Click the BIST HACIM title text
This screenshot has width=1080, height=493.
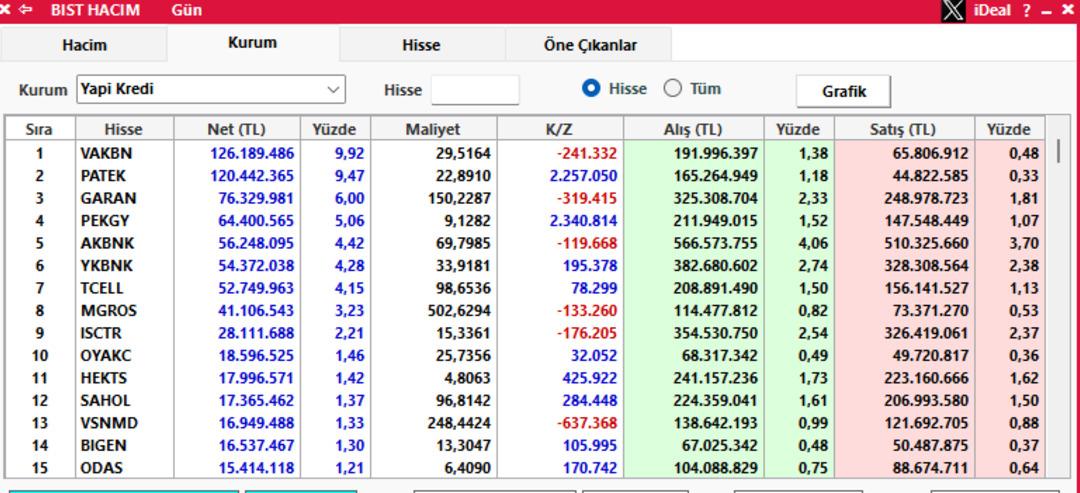point(95,10)
